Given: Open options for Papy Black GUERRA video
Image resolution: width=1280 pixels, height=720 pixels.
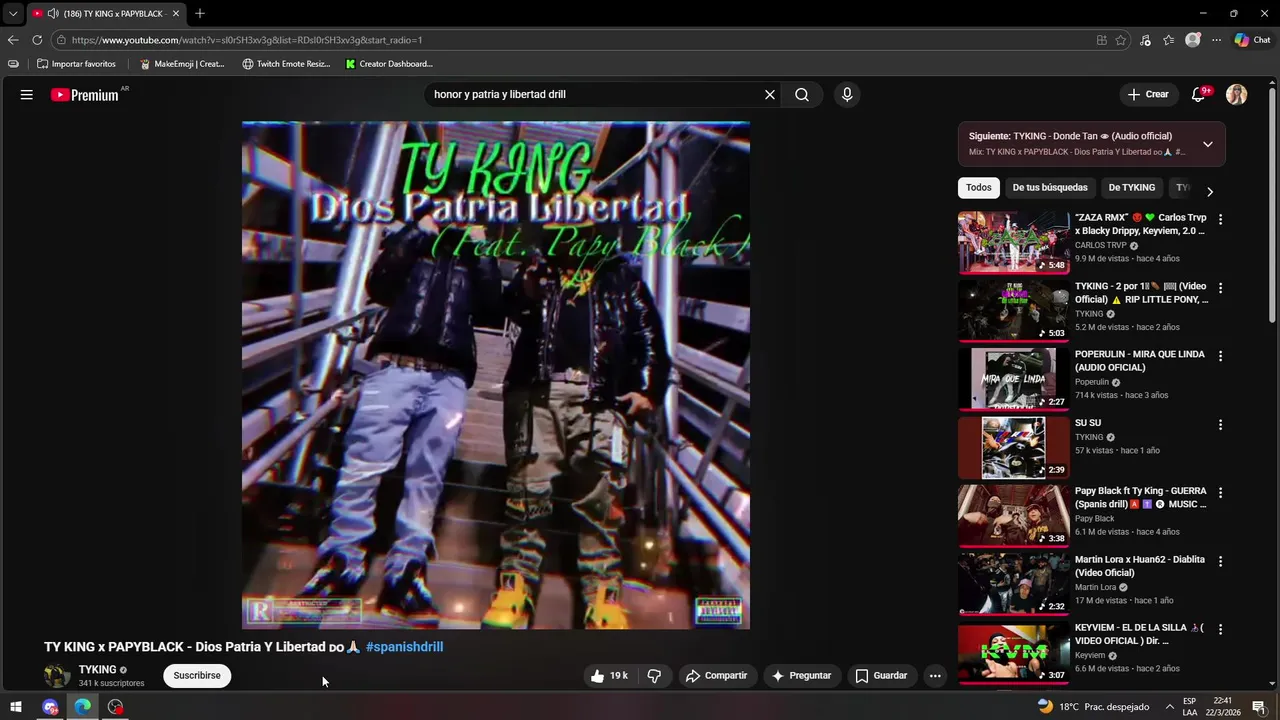Looking at the screenshot, I should coord(1220,493).
